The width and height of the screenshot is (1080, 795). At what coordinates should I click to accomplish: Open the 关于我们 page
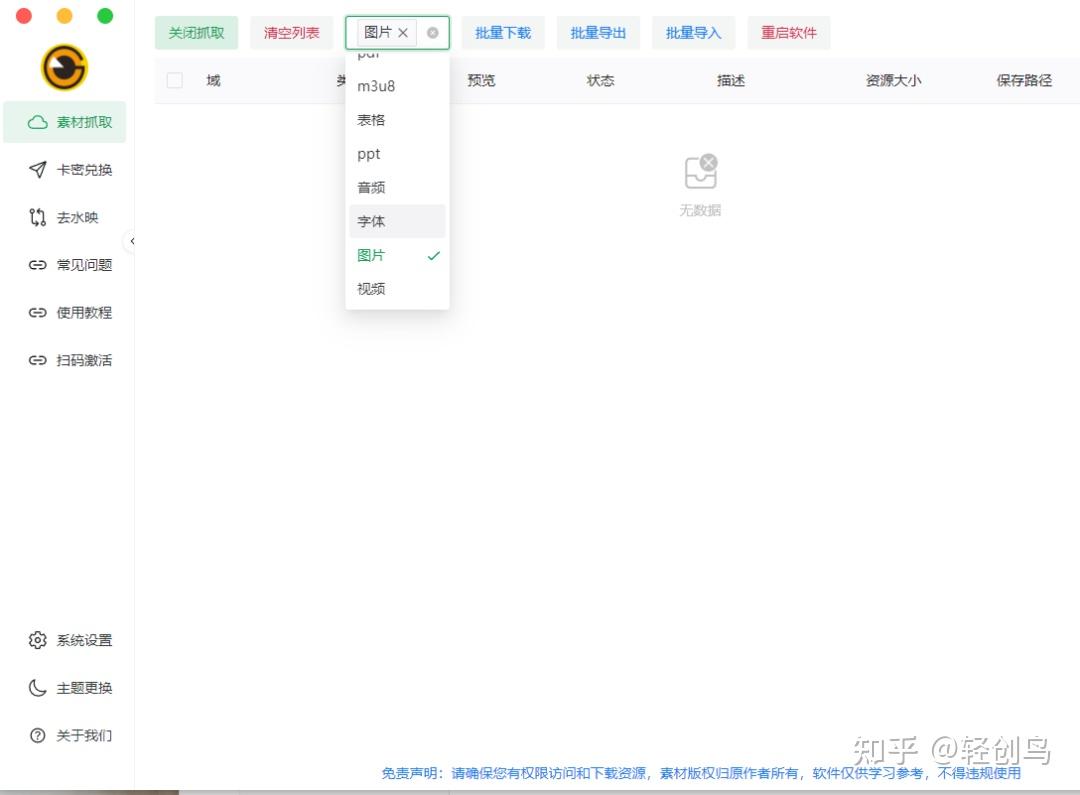tap(65, 735)
